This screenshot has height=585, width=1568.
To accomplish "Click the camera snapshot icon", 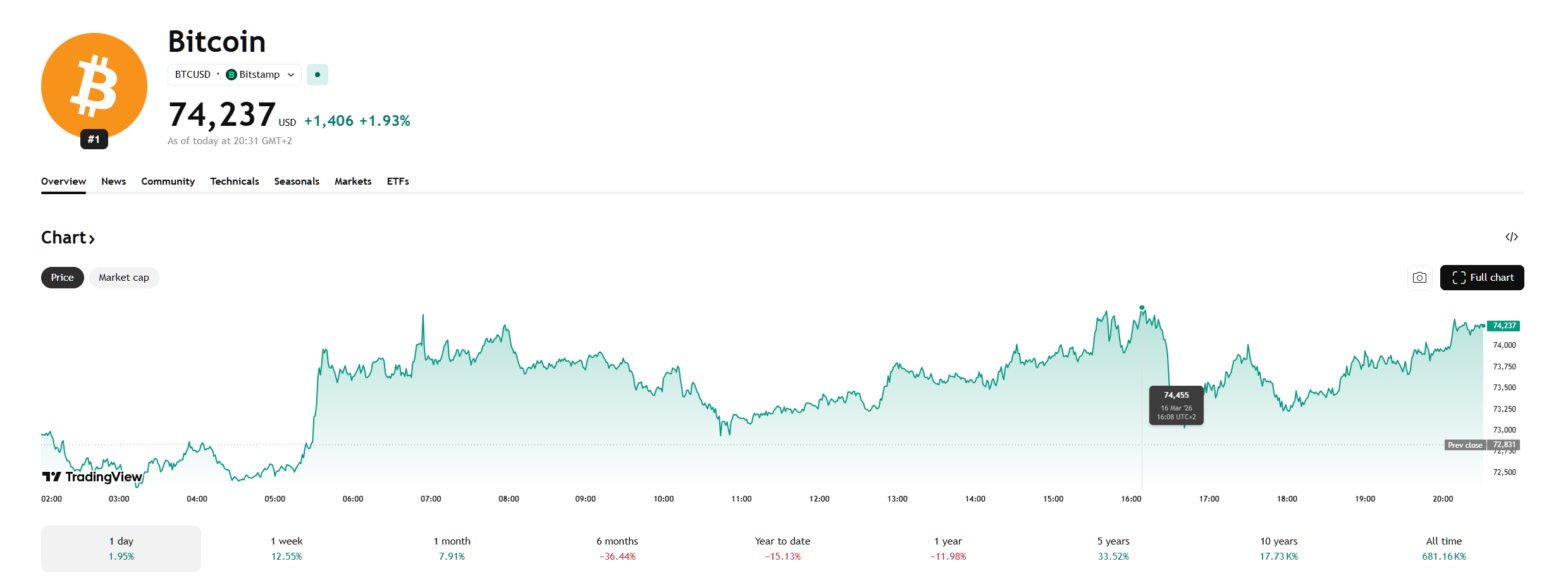I will tap(1418, 278).
